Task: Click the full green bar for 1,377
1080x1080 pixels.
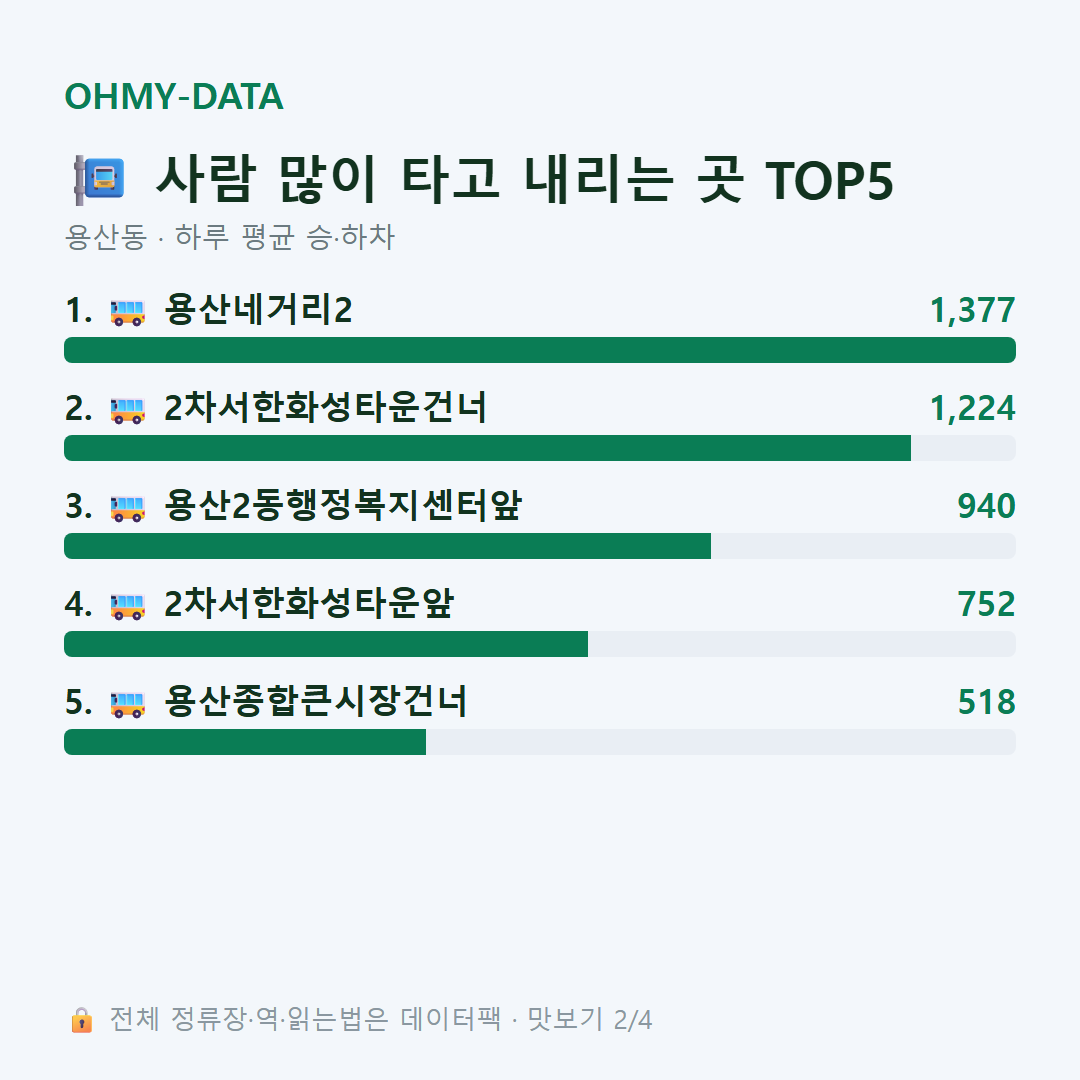Action: pos(540,350)
